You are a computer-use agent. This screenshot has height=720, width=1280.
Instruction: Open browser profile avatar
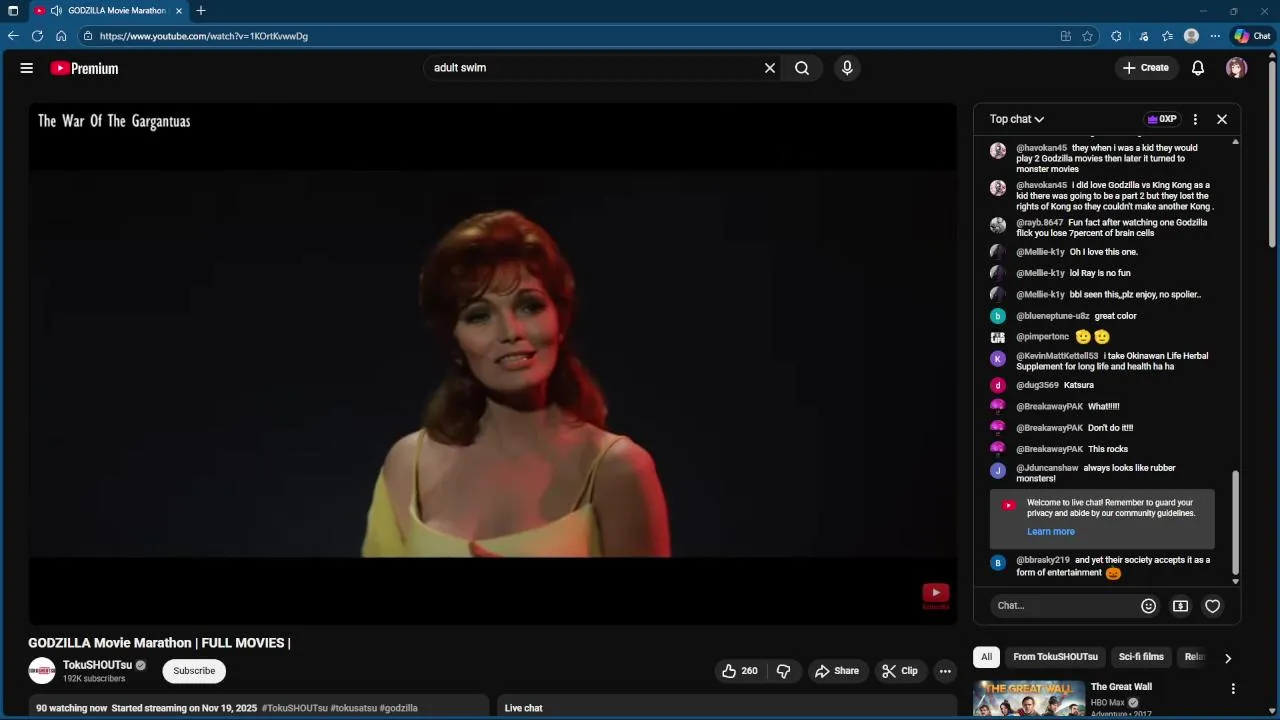[x=1191, y=36]
